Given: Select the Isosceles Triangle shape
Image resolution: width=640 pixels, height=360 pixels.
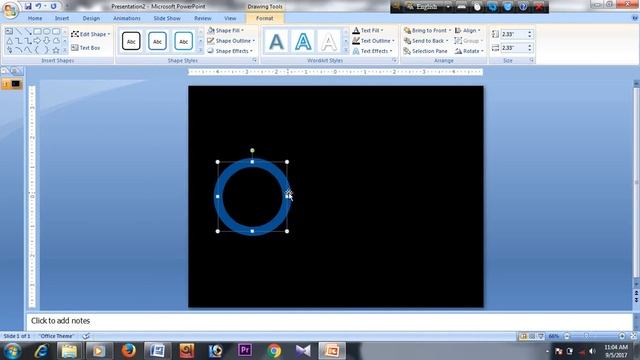Looking at the screenshot, I should point(9,41).
